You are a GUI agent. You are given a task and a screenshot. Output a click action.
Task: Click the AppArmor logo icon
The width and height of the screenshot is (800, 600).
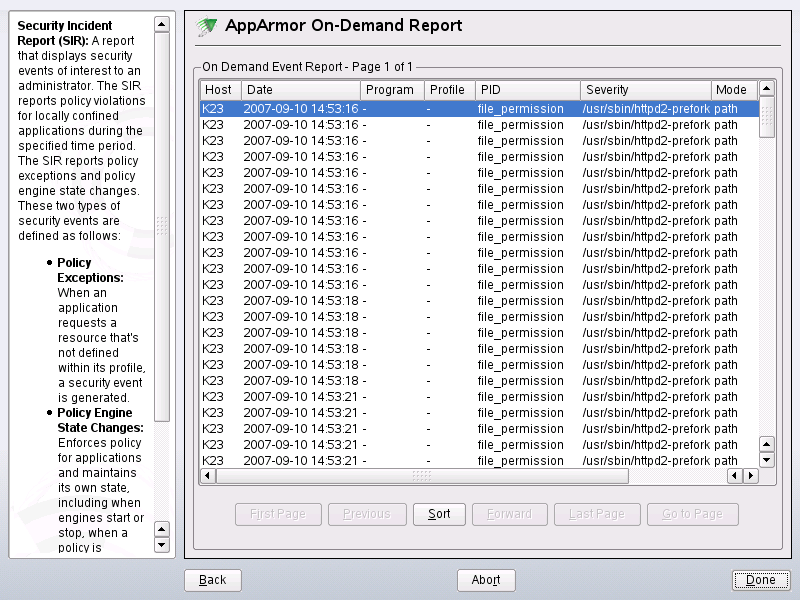click(x=207, y=26)
